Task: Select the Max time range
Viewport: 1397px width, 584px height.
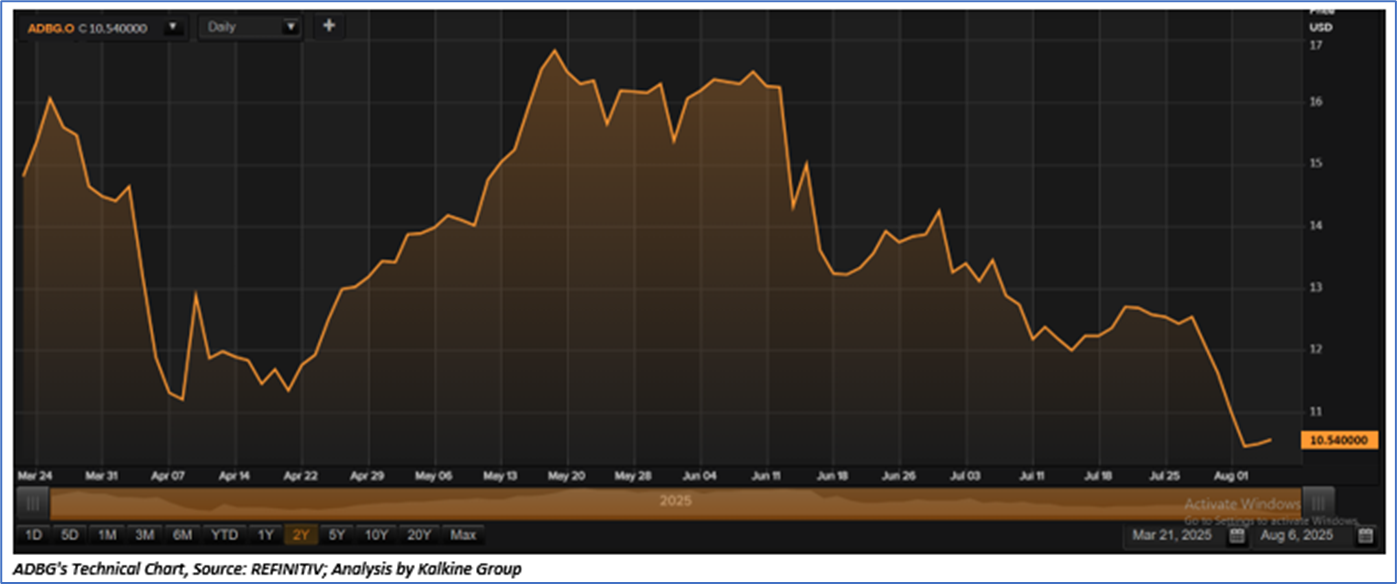Action: [463, 536]
